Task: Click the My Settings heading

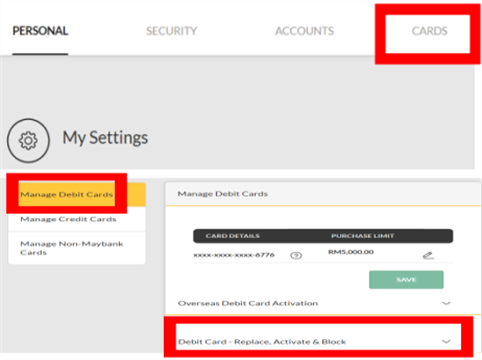Action: click(x=105, y=138)
